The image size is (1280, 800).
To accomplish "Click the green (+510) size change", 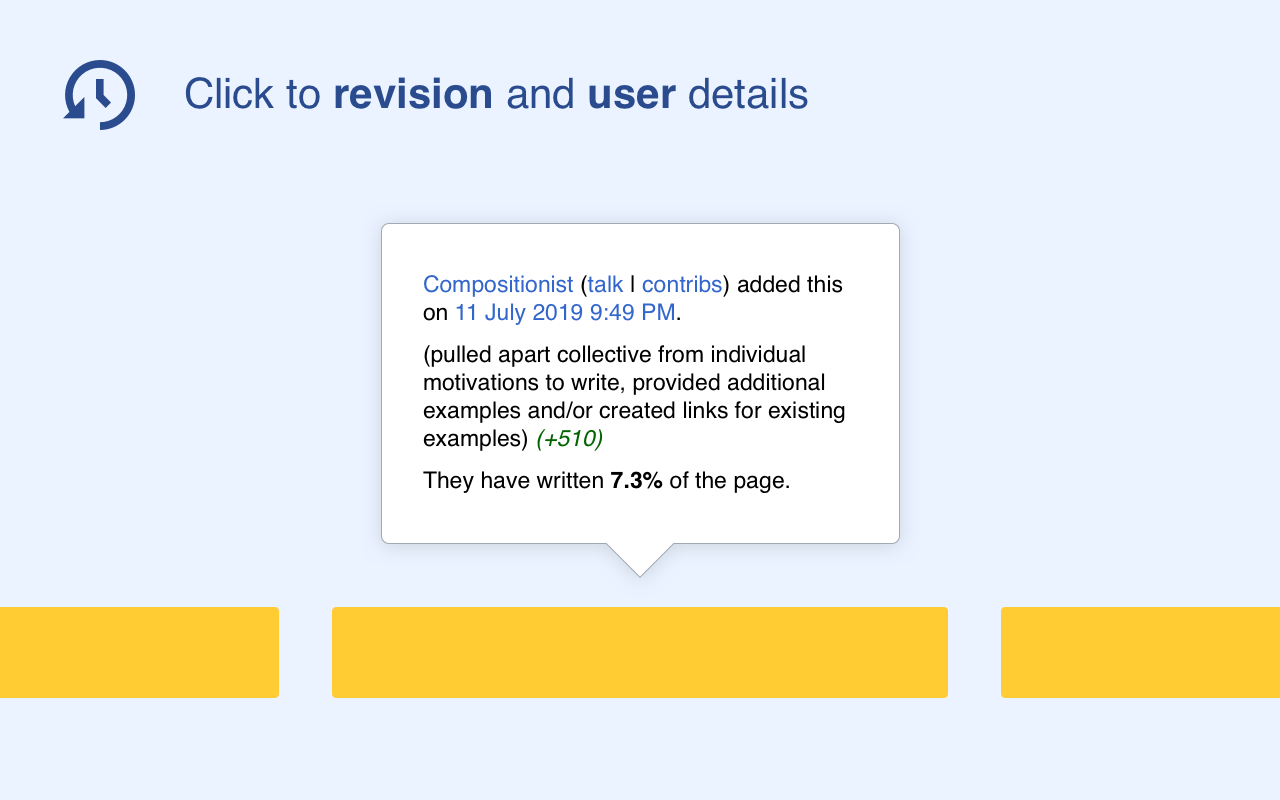I will click(x=569, y=439).
